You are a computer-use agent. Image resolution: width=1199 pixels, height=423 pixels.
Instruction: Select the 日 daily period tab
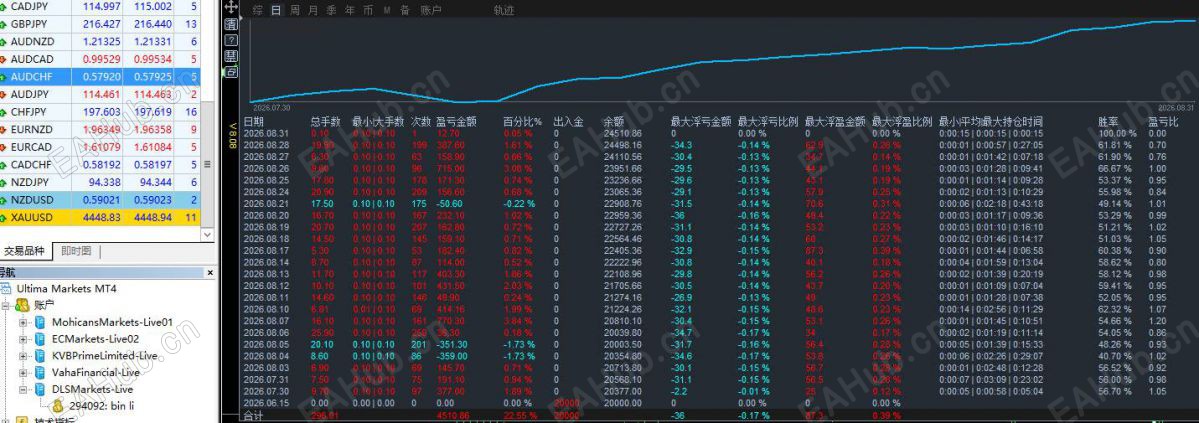[x=276, y=11]
